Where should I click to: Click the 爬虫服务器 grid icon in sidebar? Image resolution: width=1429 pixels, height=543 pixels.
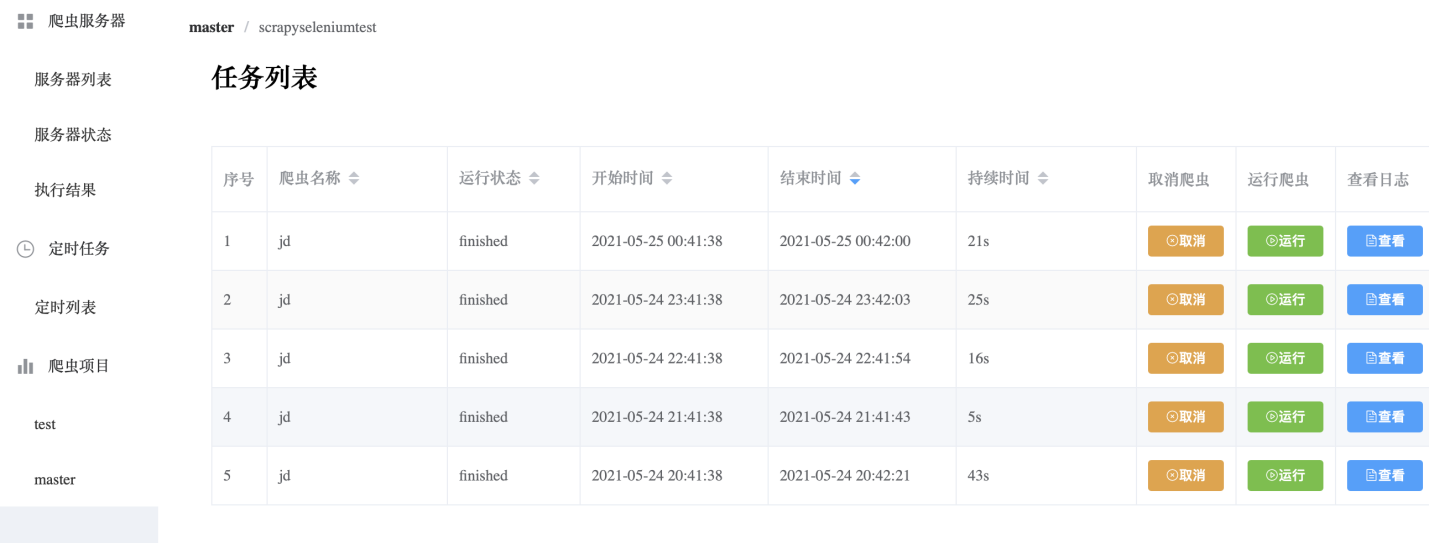tap(26, 21)
